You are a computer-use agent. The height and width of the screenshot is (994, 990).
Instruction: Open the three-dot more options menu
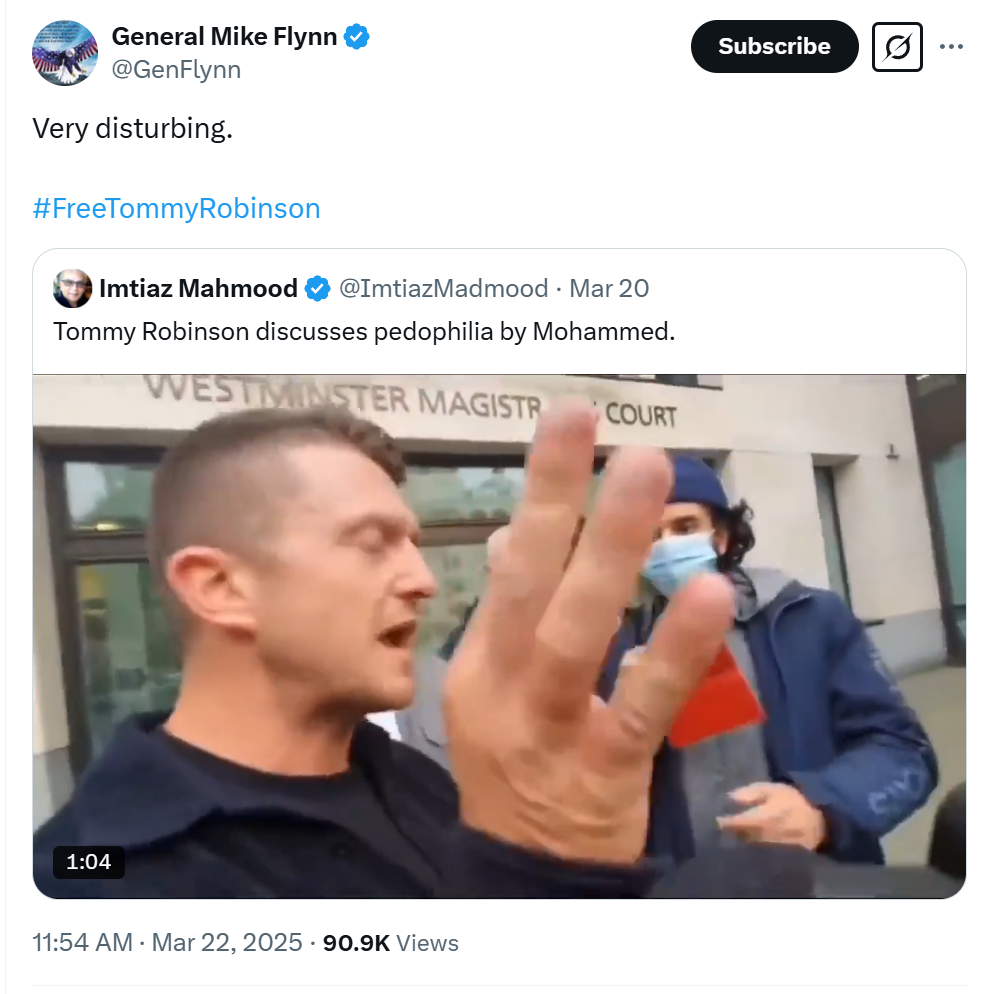[951, 46]
